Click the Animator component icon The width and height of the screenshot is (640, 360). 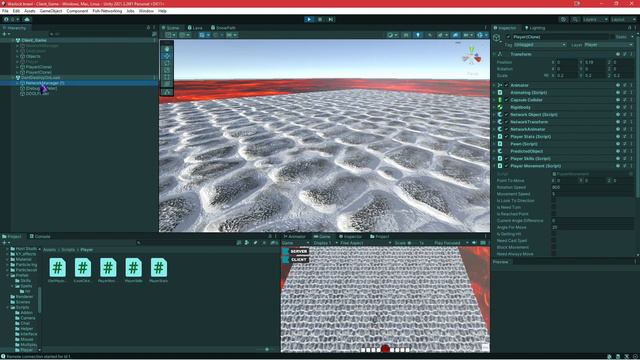pos(500,85)
